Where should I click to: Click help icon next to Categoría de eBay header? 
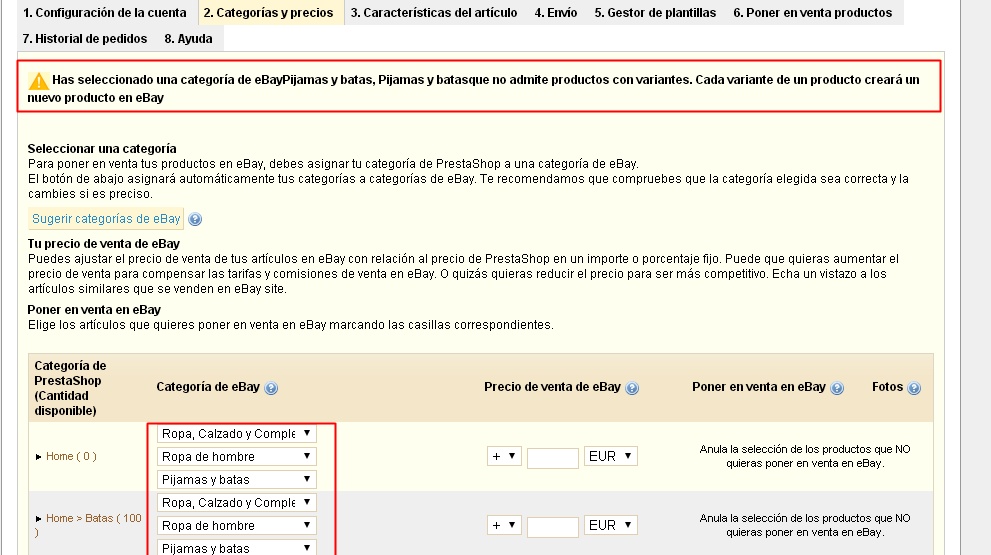(x=271, y=388)
